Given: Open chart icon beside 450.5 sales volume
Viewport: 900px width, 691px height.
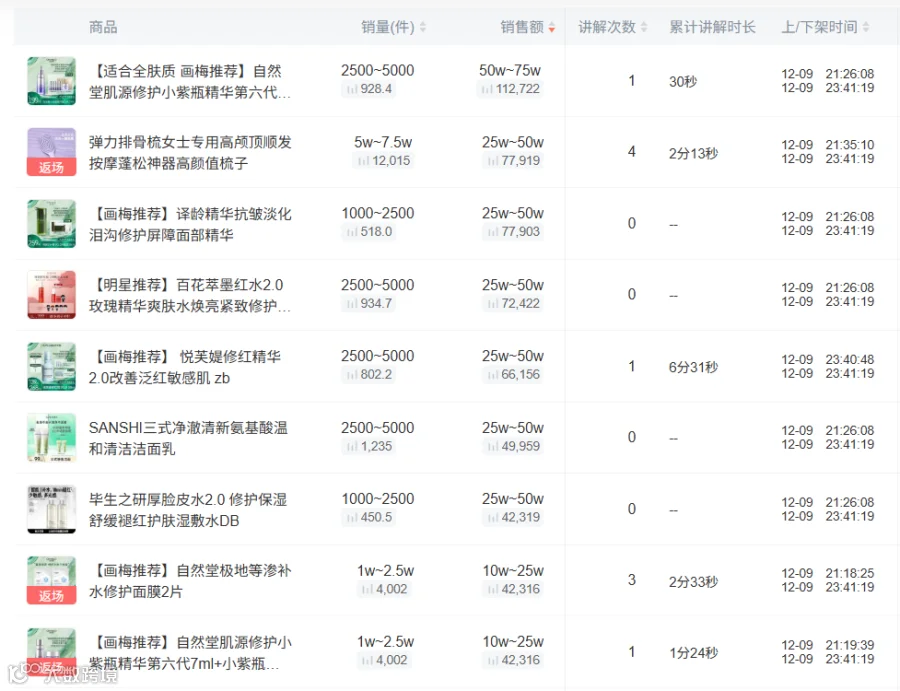Looking at the screenshot, I should tap(351, 518).
